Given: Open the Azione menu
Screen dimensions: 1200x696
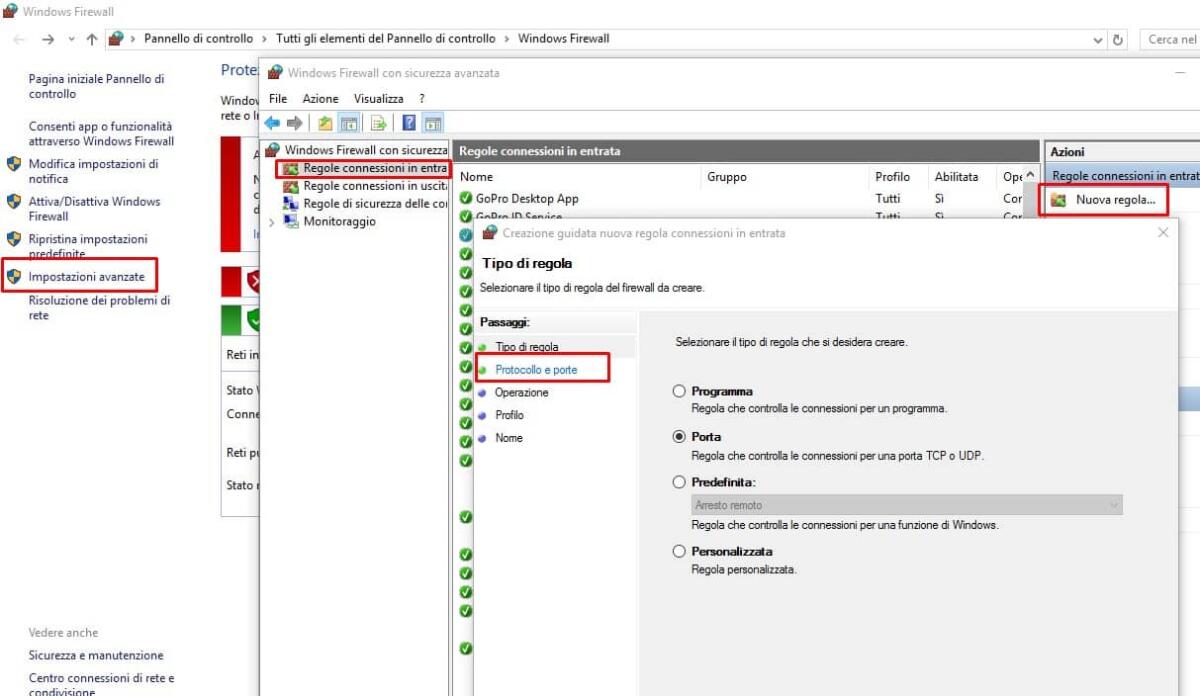Looking at the screenshot, I should click(x=320, y=98).
